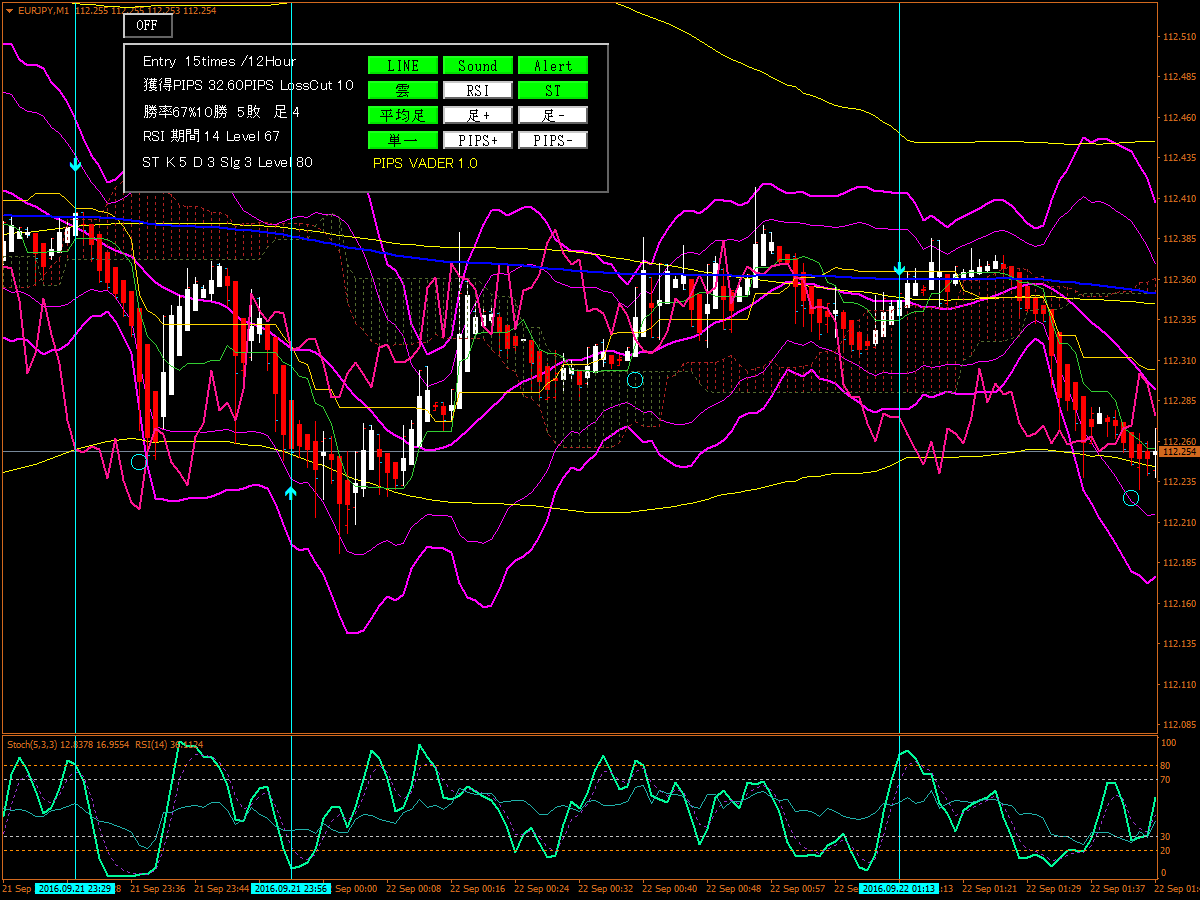Click the '21 Sep 23:36' time axis label
1200x900 pixels.
[158, 888]
